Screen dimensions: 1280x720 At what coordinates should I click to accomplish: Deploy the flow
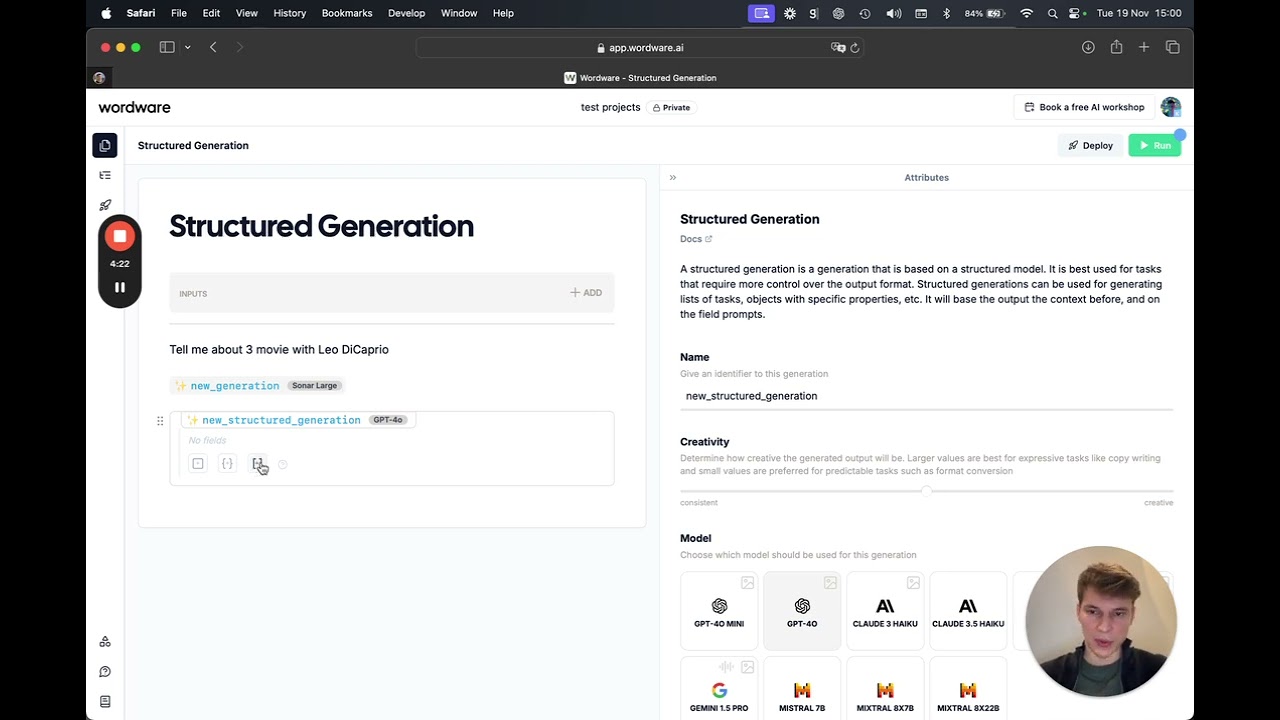tap(1090, 145)
